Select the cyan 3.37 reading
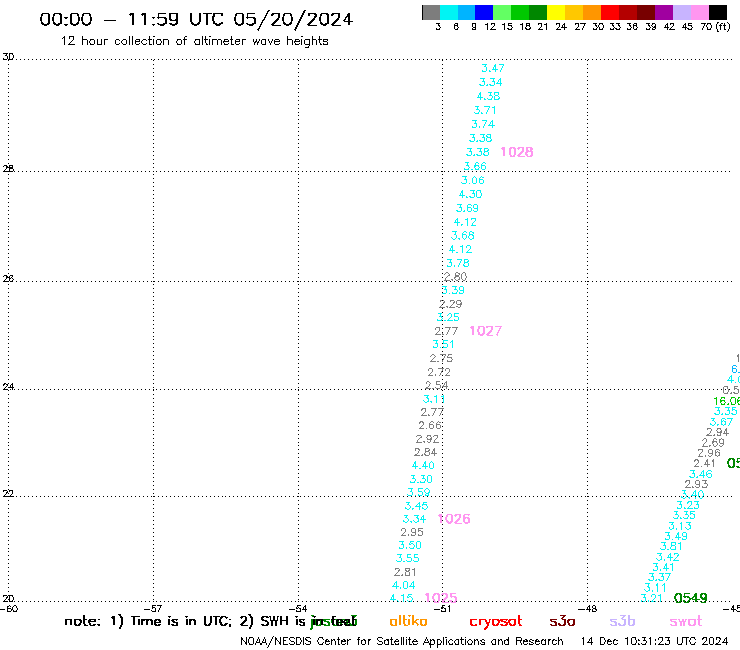The height and width of the screenshot is (650, 740). (659, 577)
